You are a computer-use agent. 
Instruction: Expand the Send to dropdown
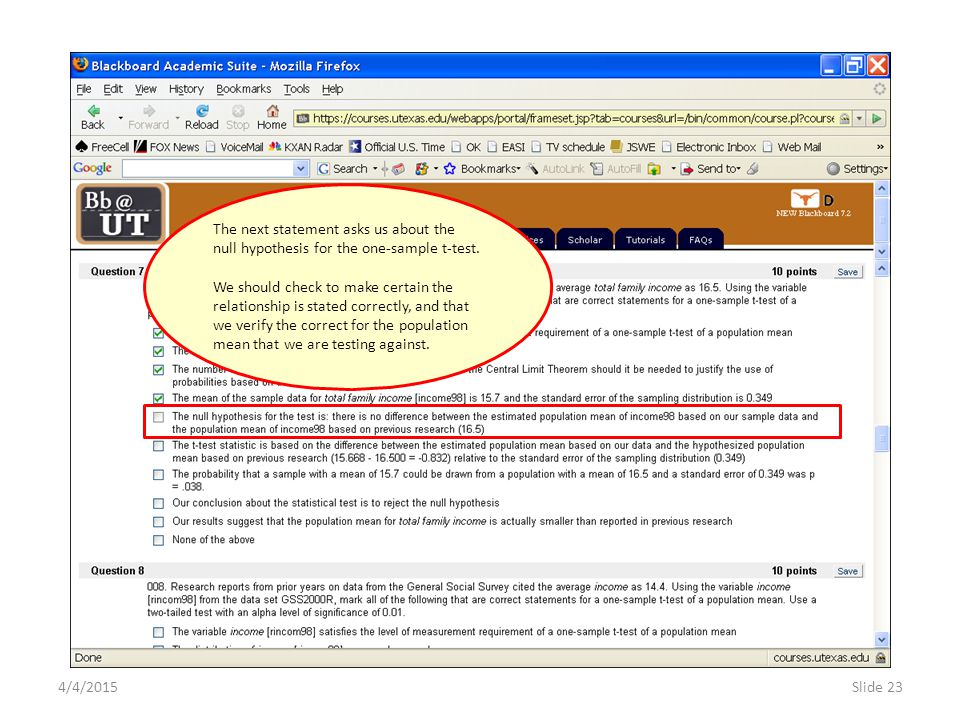738,168
